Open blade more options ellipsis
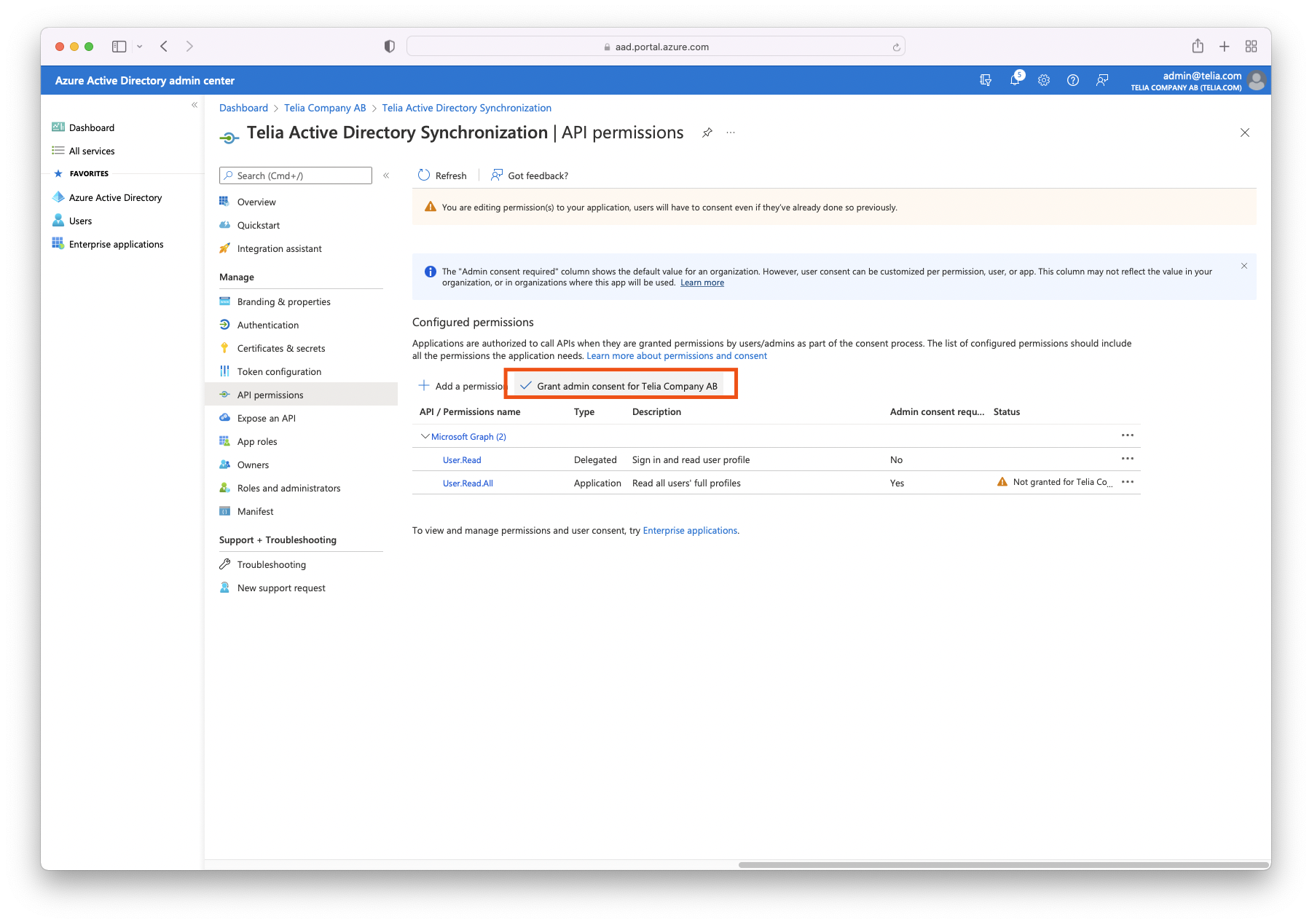The width and height of the screenshot is (1312, 924). 731,133
